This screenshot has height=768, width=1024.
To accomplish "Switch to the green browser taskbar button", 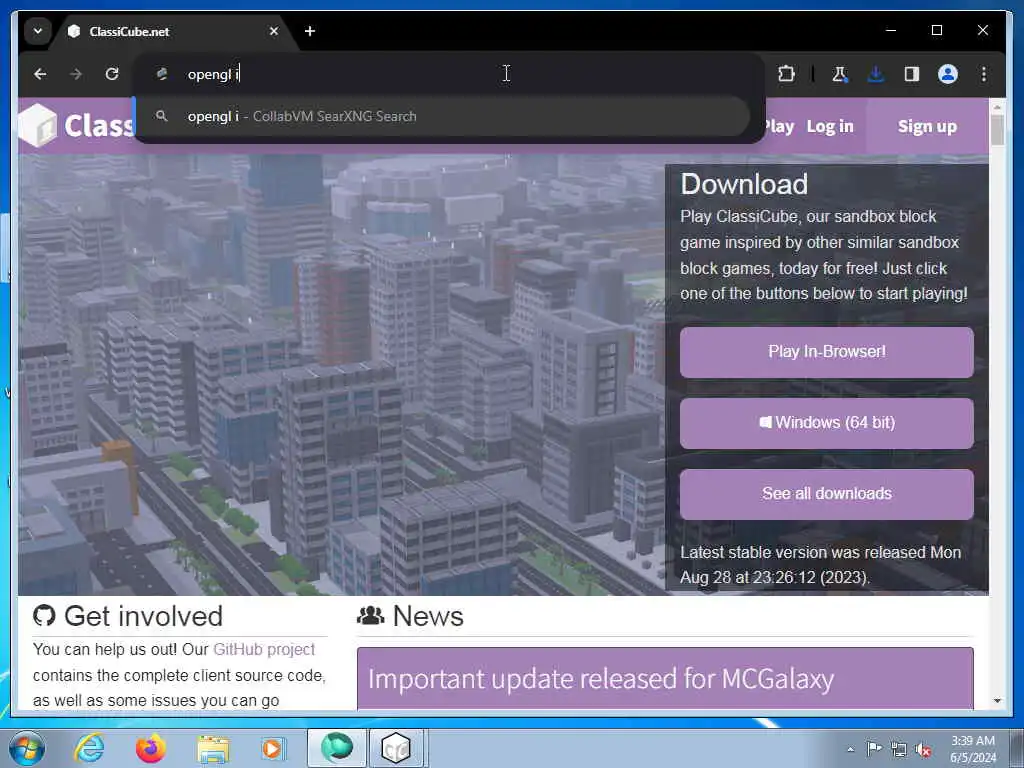I will point(337,748).
